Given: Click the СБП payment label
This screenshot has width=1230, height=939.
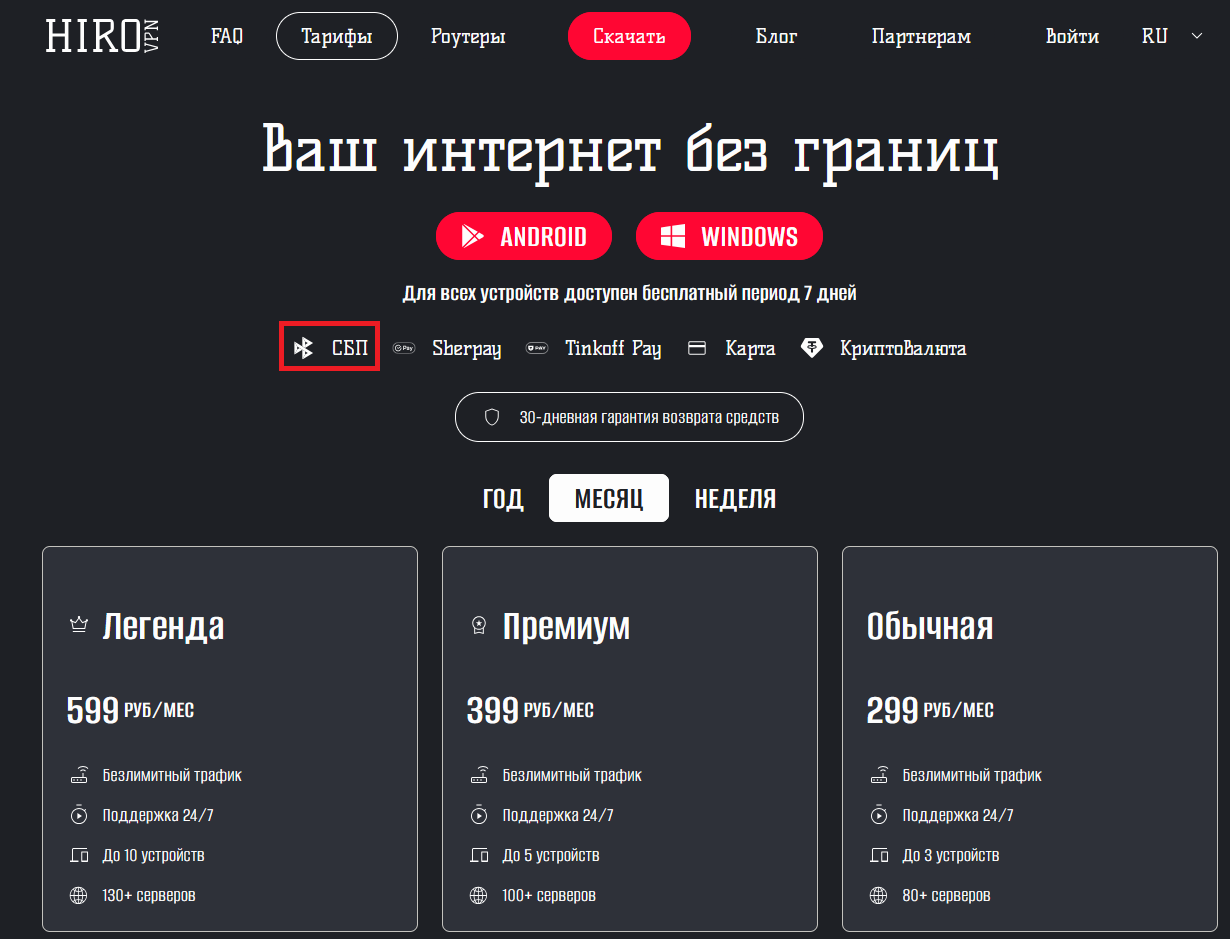Looking at the screenshot, I should [350, 348].
